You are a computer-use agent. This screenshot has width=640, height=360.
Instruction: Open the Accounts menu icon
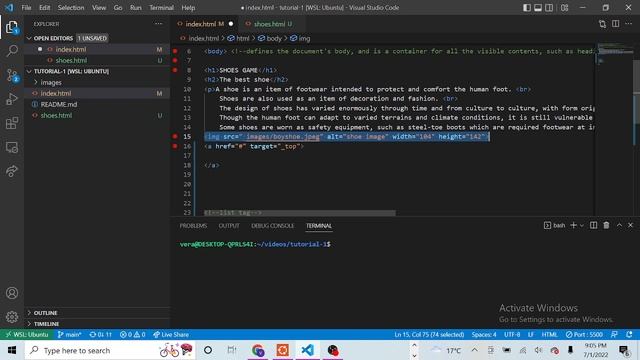click(x=12, y=293)
